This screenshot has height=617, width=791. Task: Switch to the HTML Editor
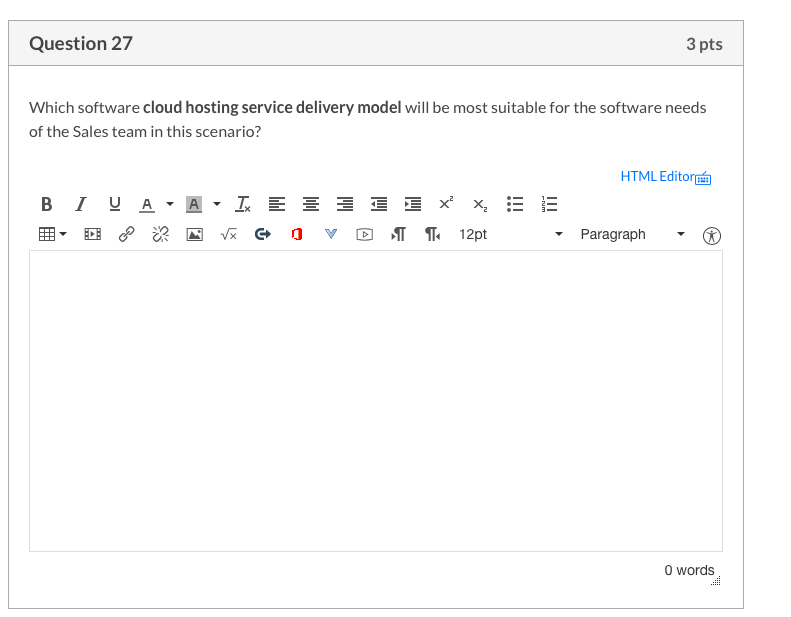pos(658,177)
